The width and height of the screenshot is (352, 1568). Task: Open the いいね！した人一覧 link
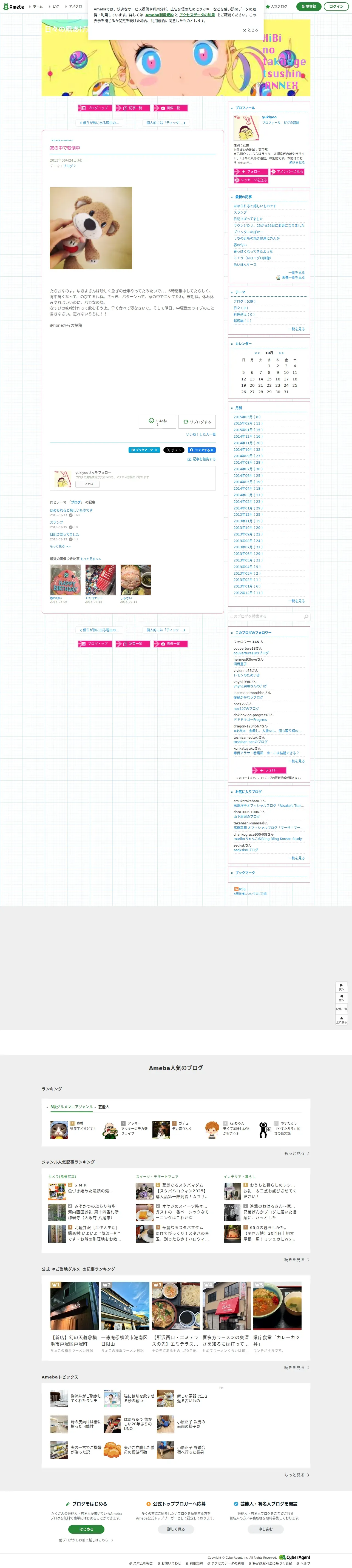(x=201, y=435)
